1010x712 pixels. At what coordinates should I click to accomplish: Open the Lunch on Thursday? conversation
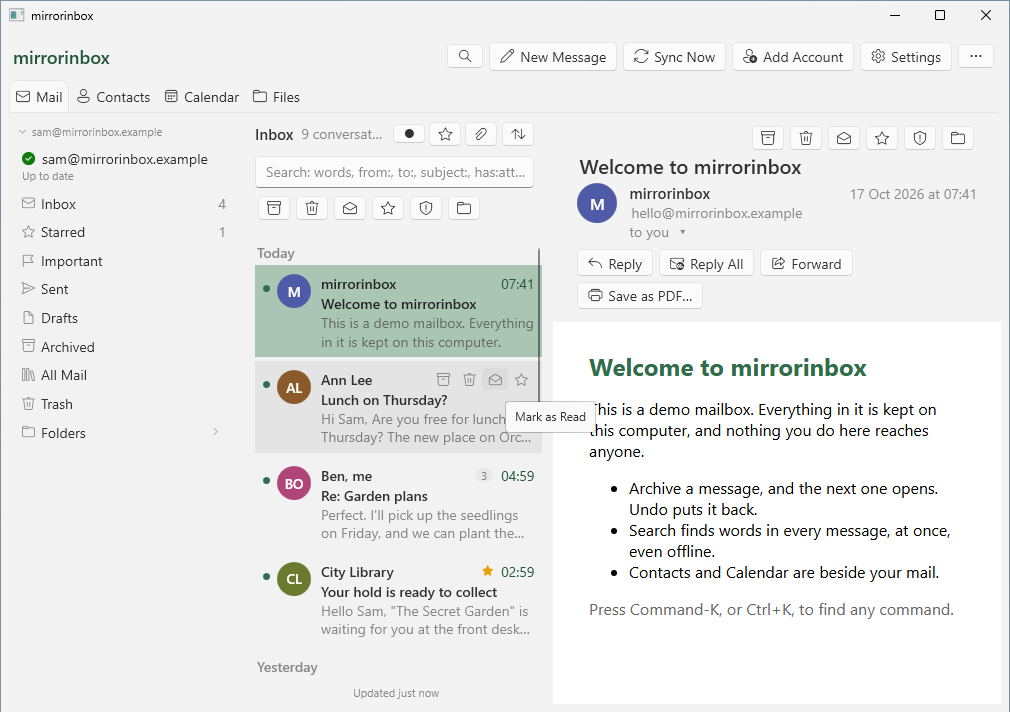(398, 407)
